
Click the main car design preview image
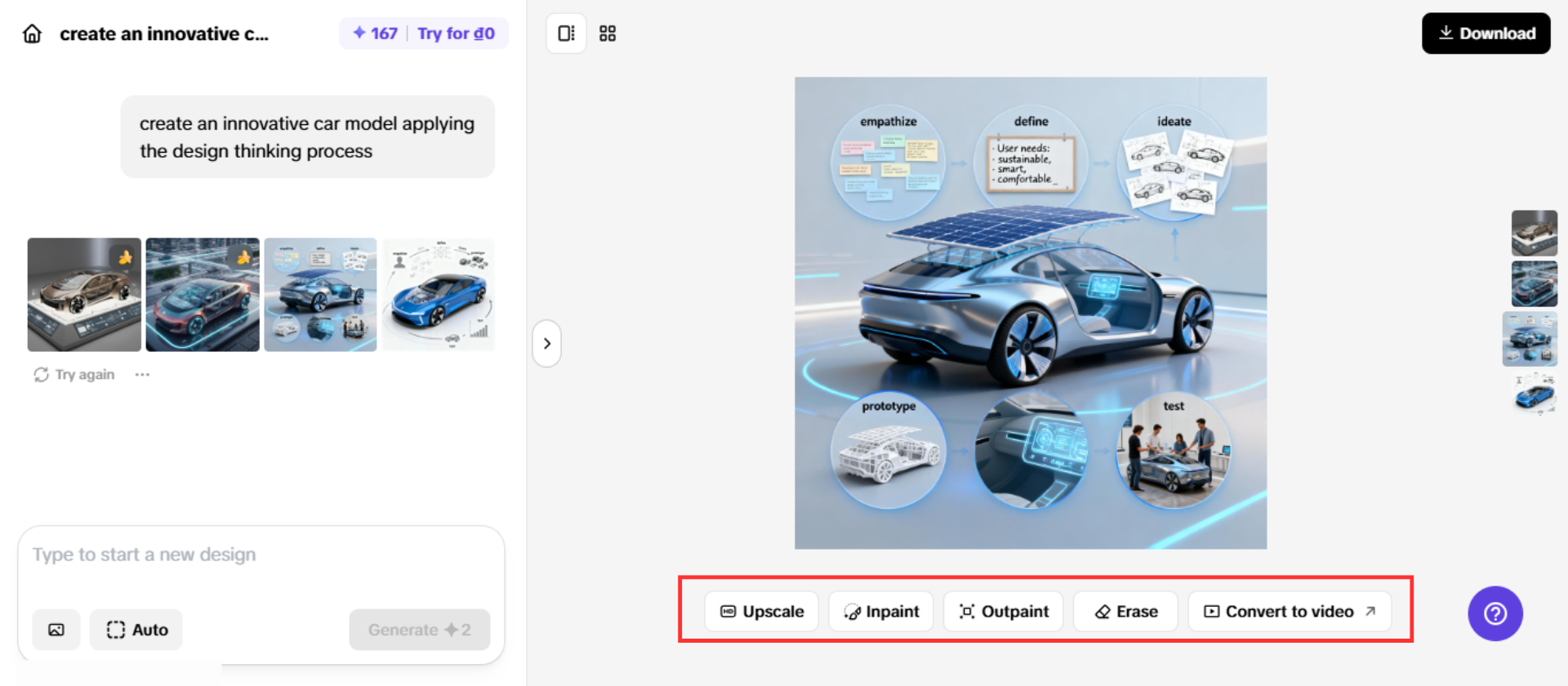pos(1031,313)
